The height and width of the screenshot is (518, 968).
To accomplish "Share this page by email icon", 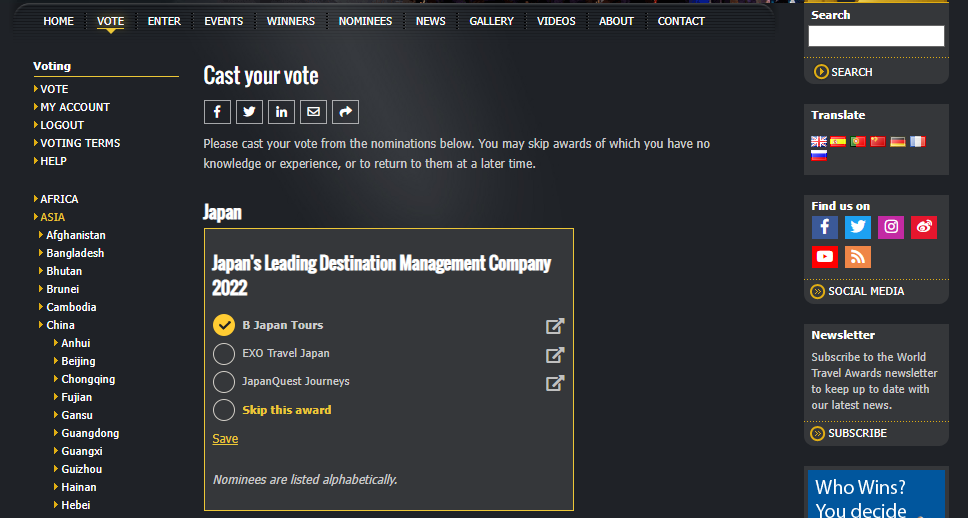I will pyautogui.click(x=313, y=112).
